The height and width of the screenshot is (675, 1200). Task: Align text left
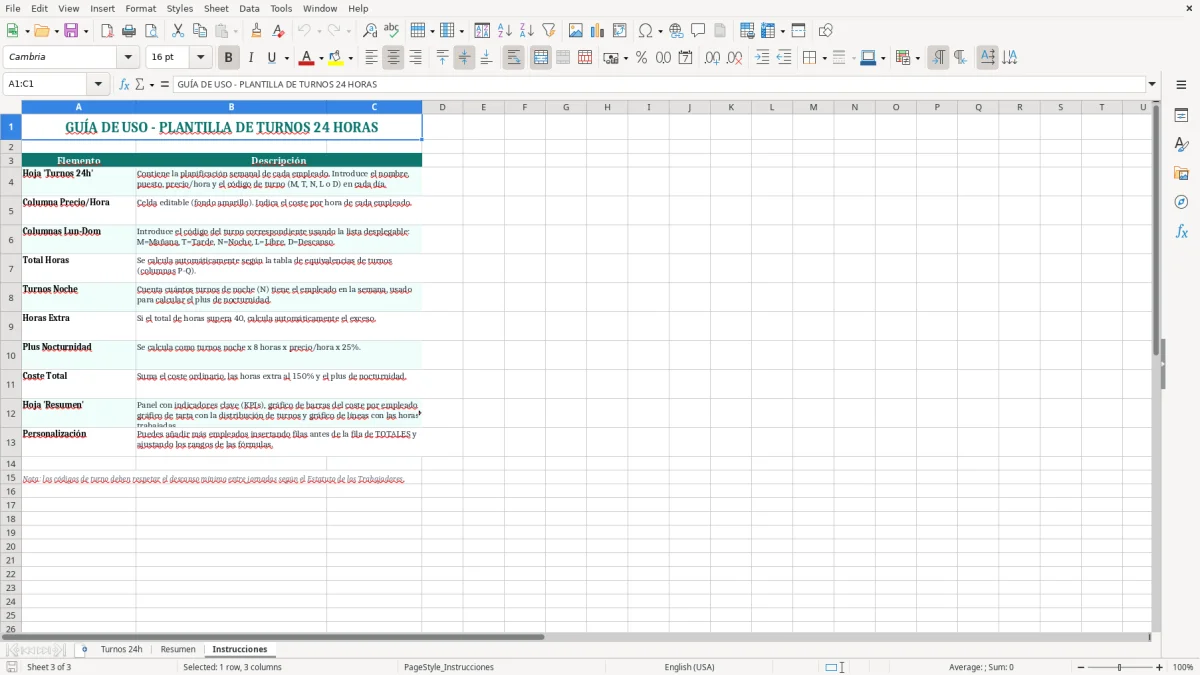pos(371,58)
